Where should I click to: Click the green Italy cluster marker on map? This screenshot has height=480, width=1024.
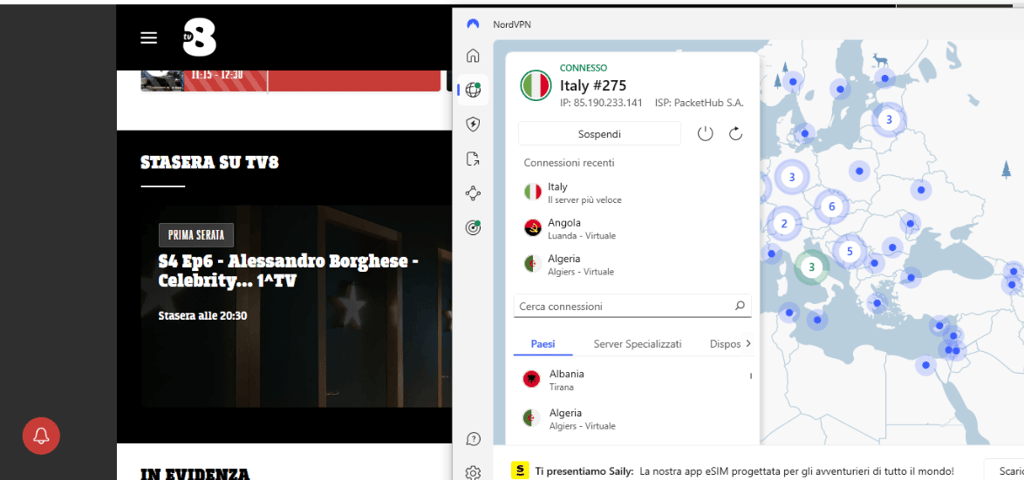(x=811, y=267)
